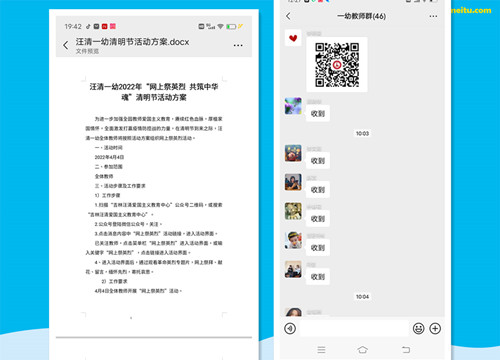Go back from the docx file preview
500x360 pixels.
pos(66,45)
